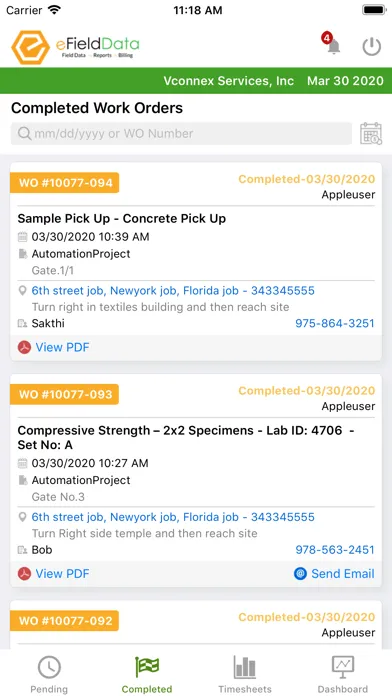
Task: Go to the Dashboard tab
Action: click(343, 674)
